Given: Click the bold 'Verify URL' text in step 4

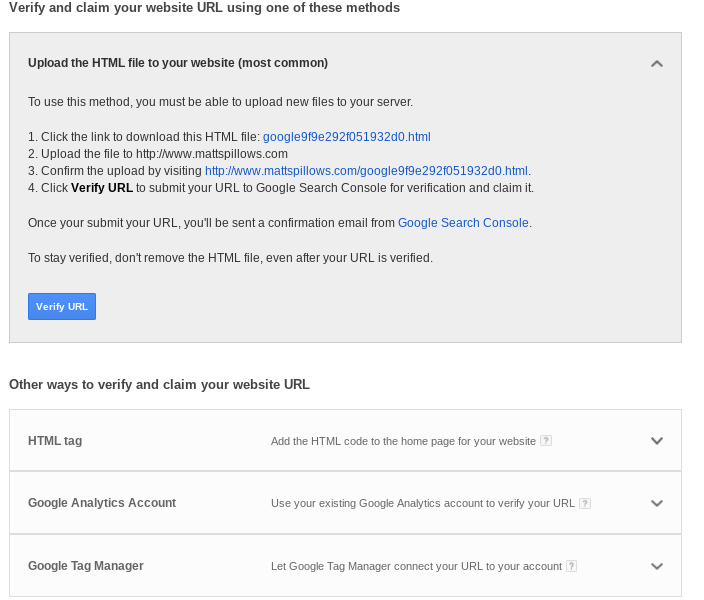Looking at the screenshot, I should pyautogui.click(x=102, y=188).
